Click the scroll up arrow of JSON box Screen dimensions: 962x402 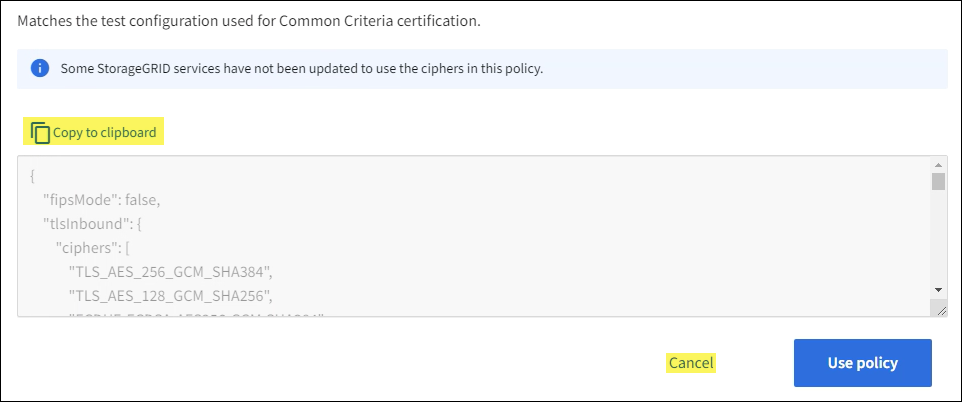pyautogui.click(x=938, y=164)
